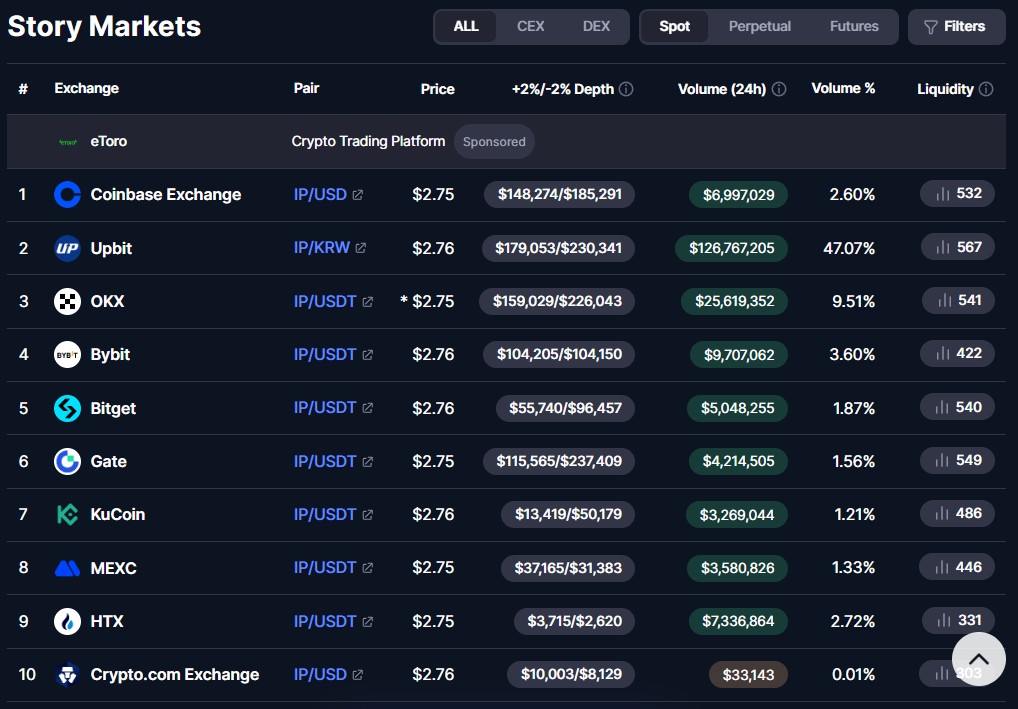
Task: Click the info icon next to Liquidity
Action: 986,89
